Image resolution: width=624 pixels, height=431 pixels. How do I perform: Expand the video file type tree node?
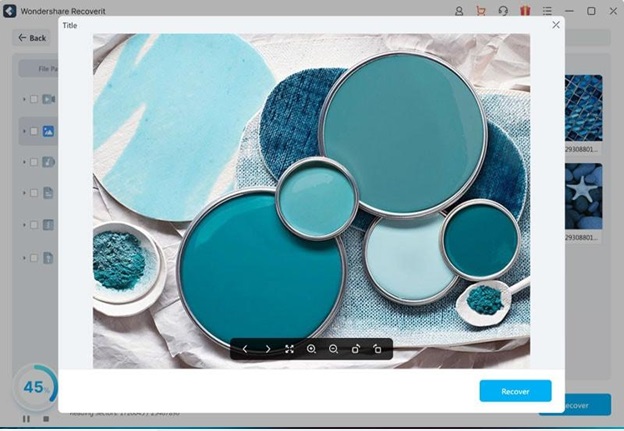[x=24, y=99]
